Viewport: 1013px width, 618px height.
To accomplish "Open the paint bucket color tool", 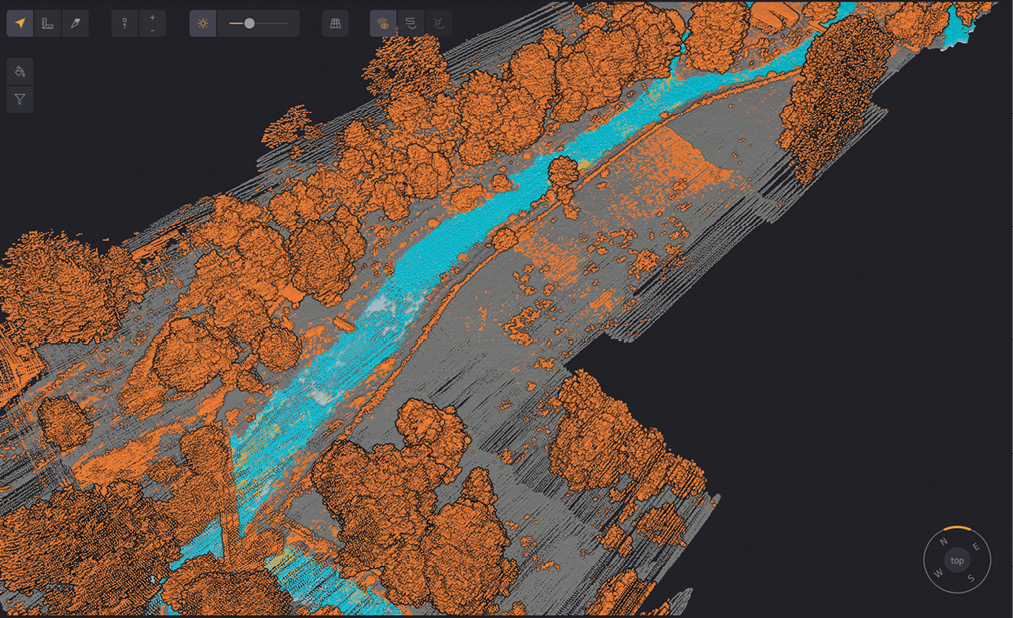I will [x=20, y=72].
